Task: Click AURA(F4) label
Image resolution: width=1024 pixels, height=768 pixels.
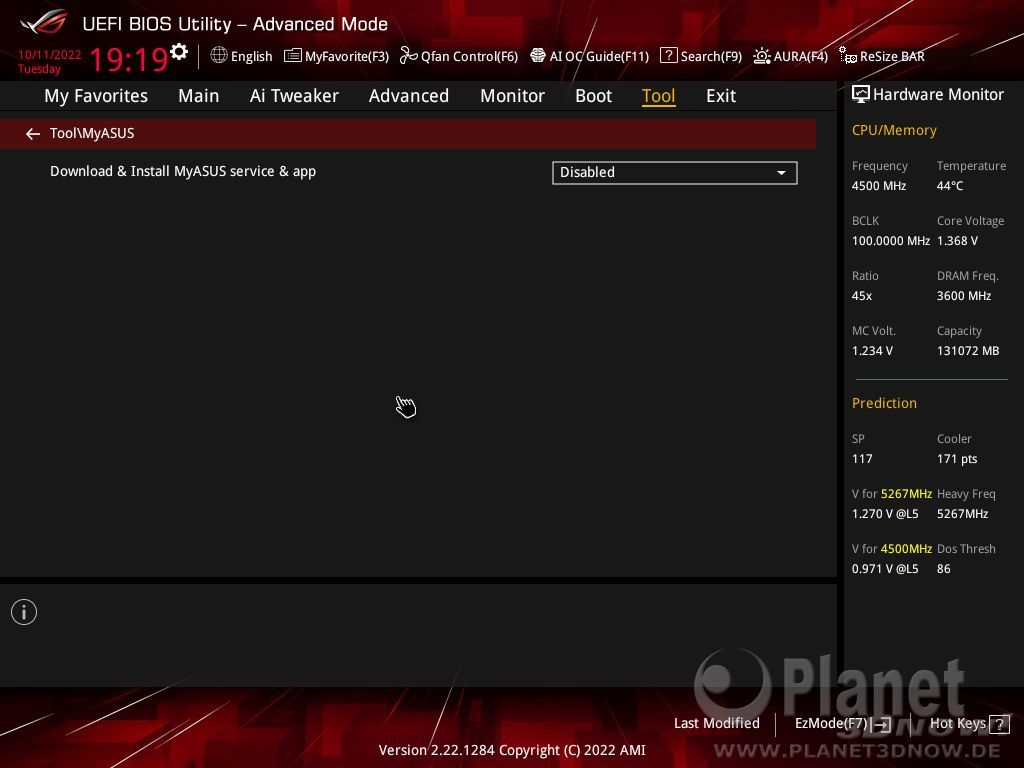Action: click(801, 56)
